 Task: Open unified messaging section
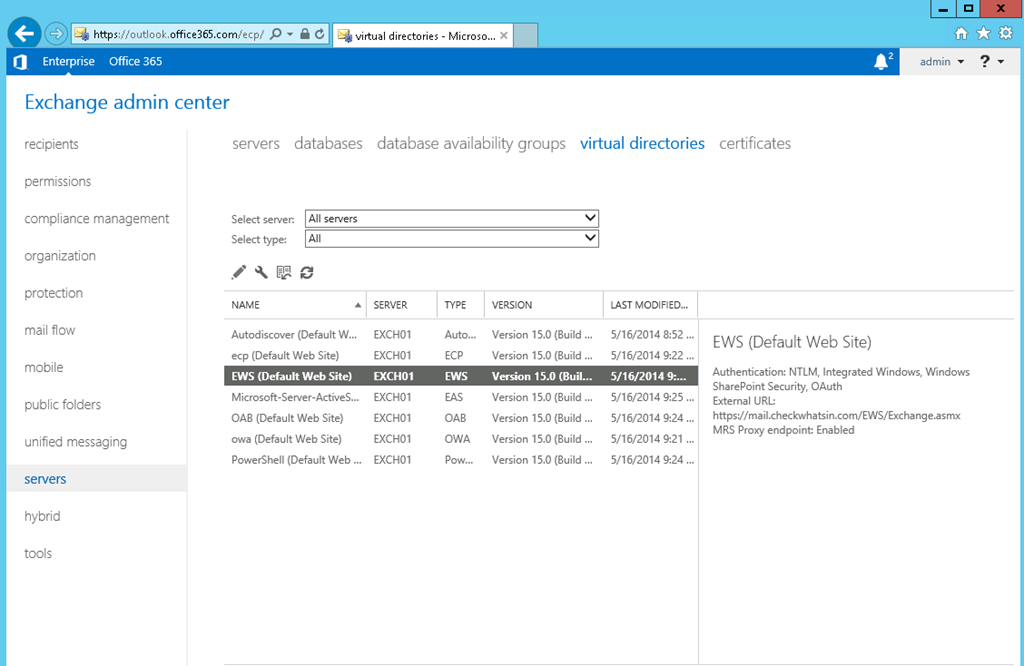pos(76,442)
